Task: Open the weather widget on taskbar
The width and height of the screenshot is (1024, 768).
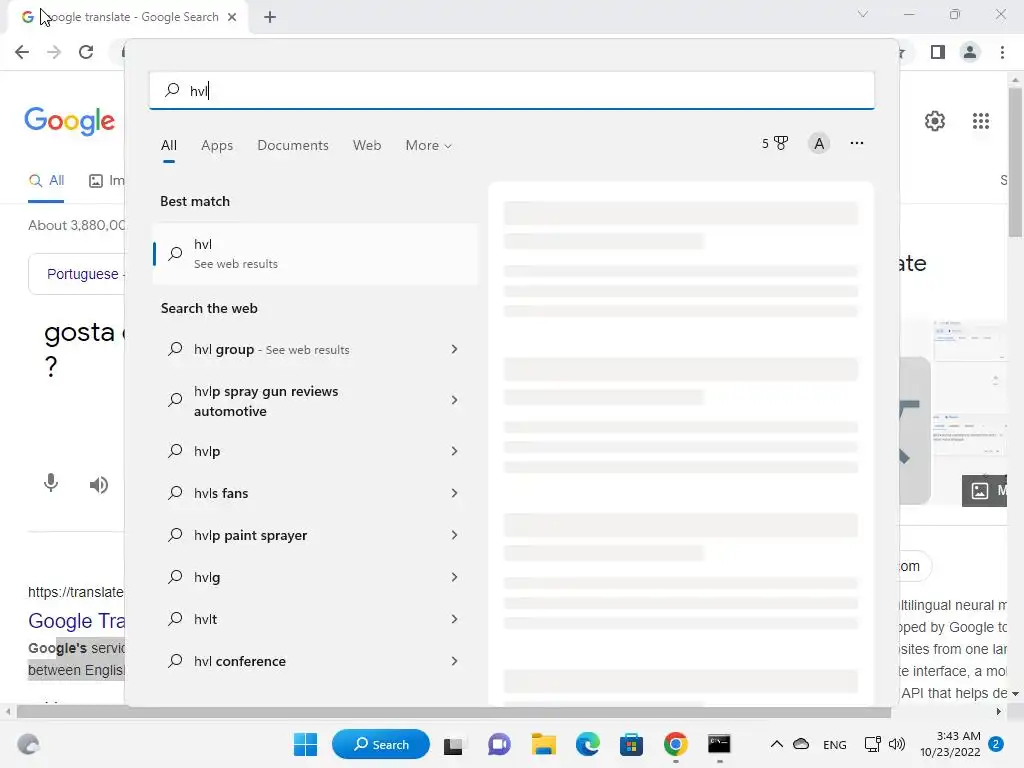Action: (28, 744)
